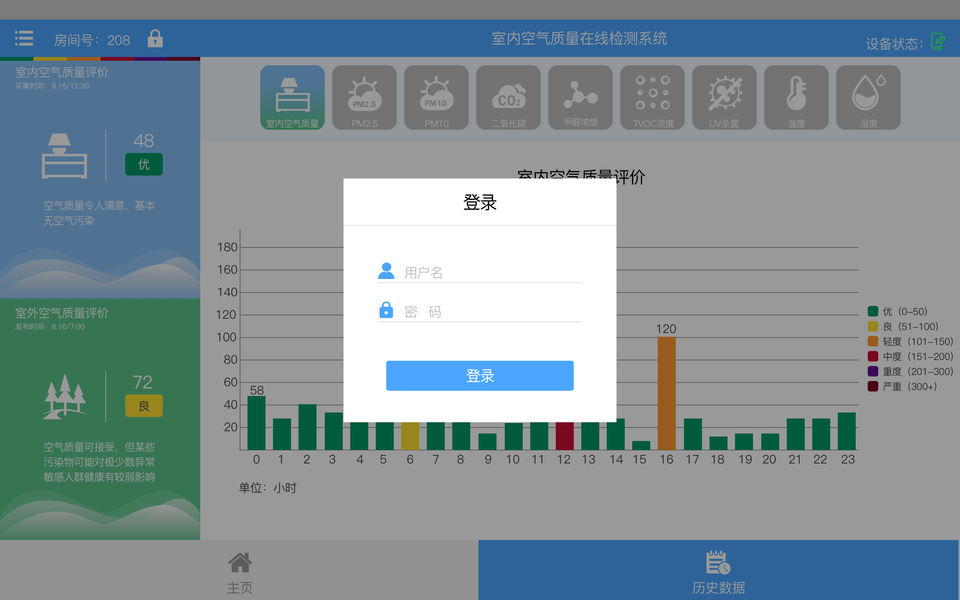Switch to the 历史数据 history tab

[x=719, y=570]
